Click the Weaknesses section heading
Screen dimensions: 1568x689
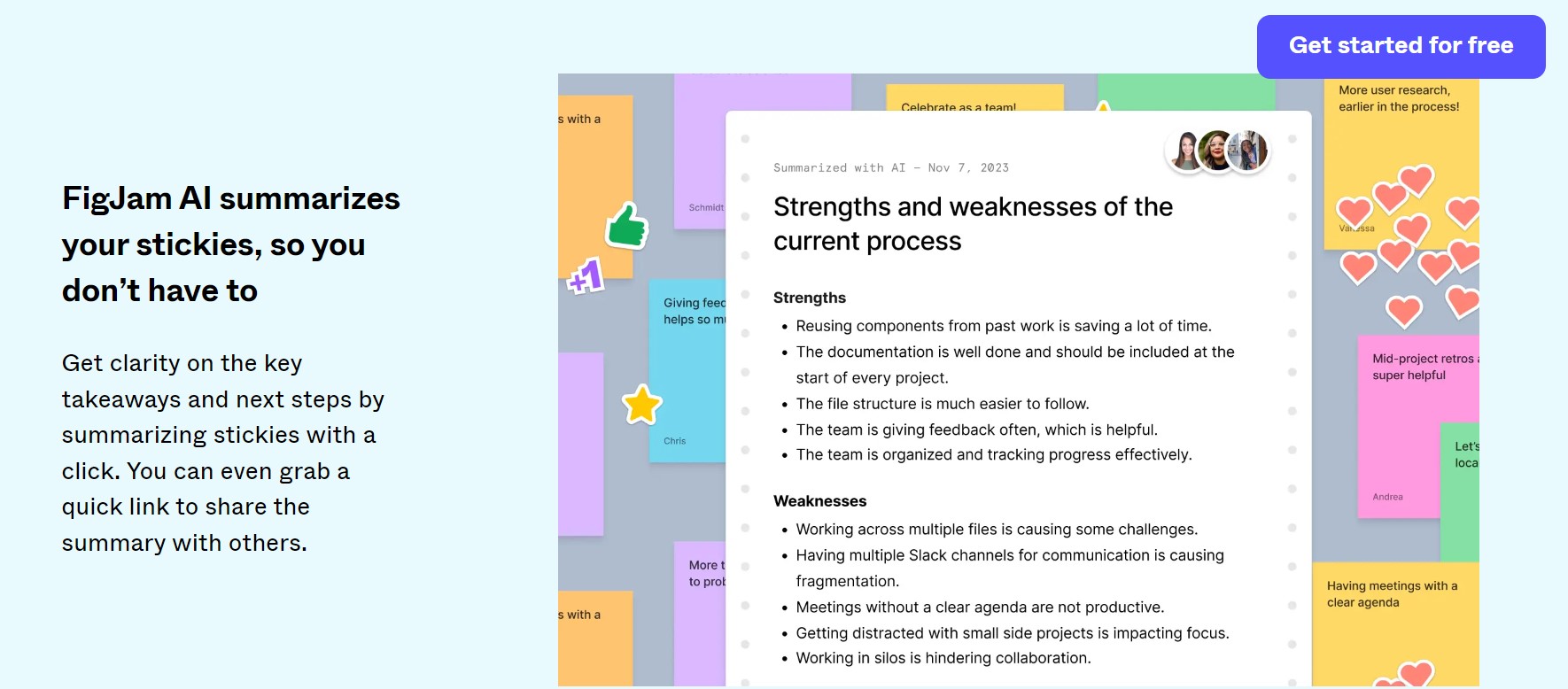[x=819, y=501]
